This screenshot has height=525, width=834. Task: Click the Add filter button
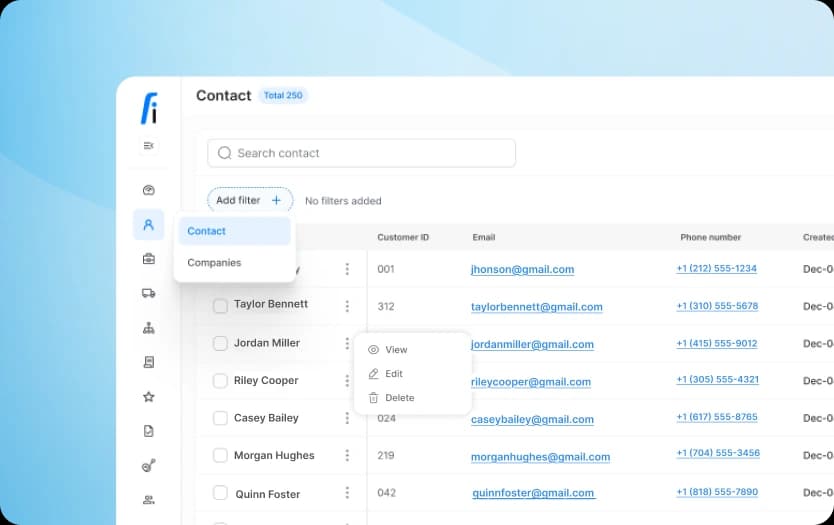pyautogui.click(x=249, y=201)
